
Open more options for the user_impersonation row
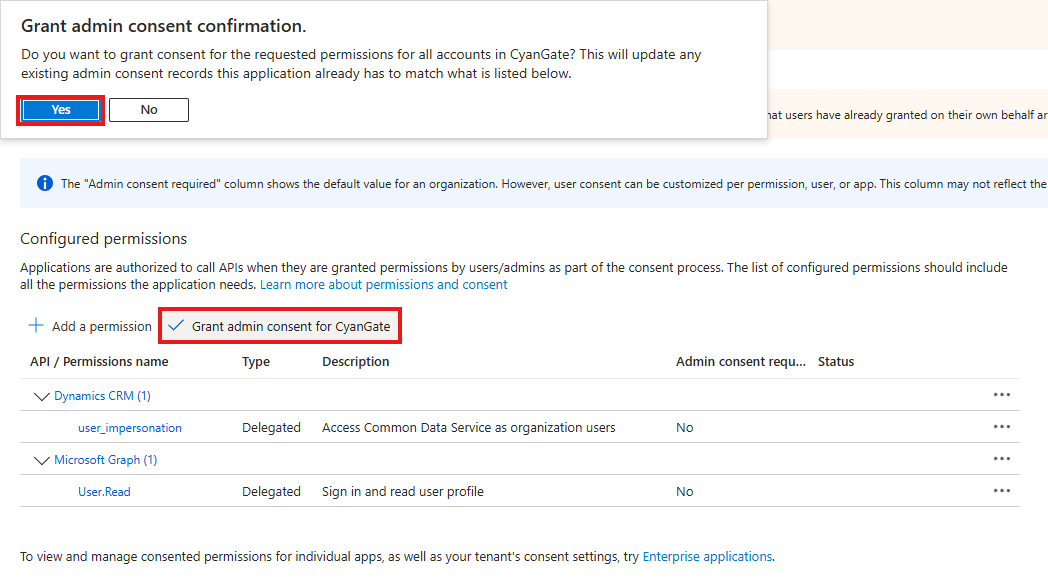(1001, 427)
